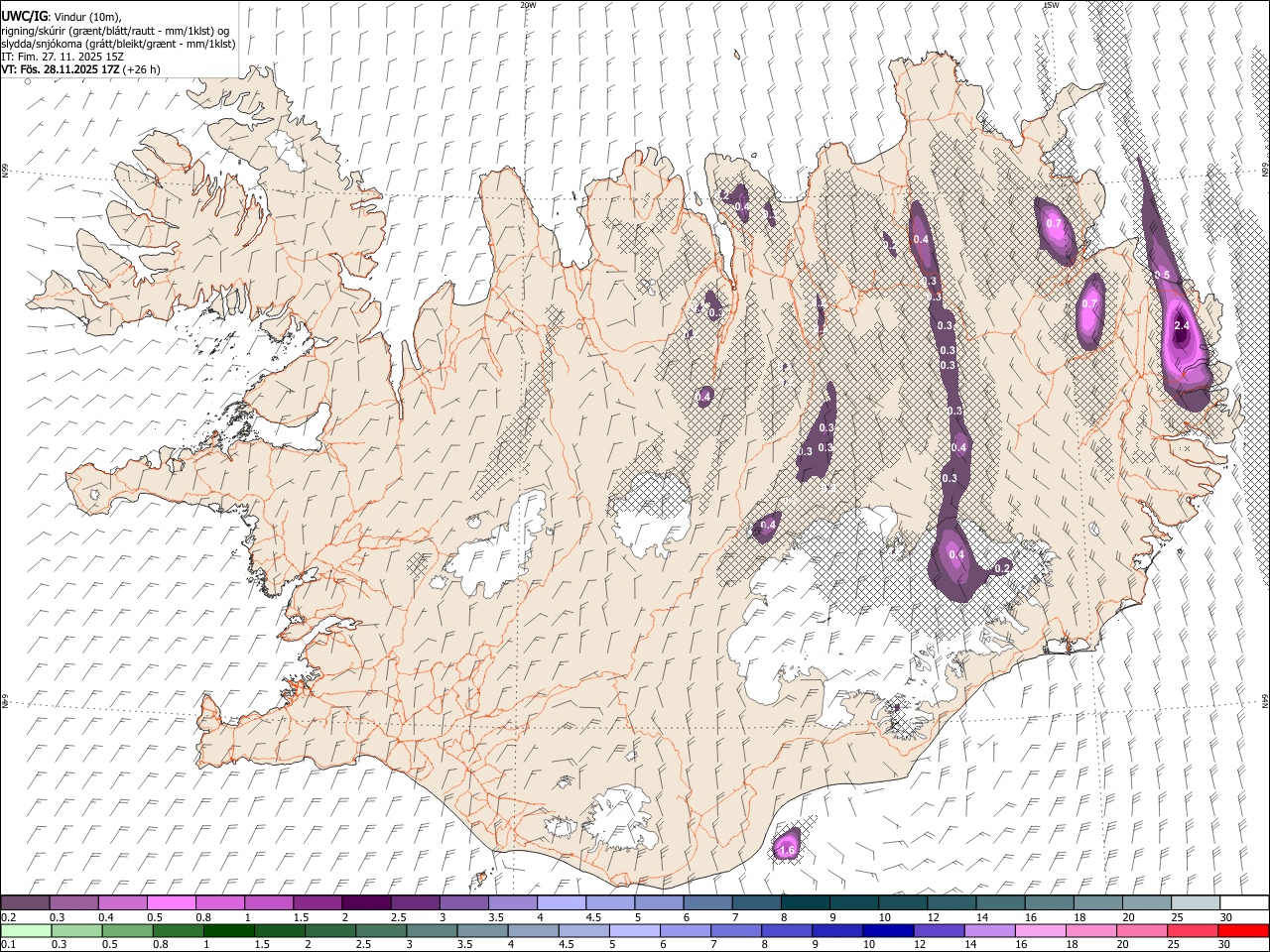Select lower legend swatch between 9 and 10
The width and height of the screenshot is (1270, 952).
point(837,930)
